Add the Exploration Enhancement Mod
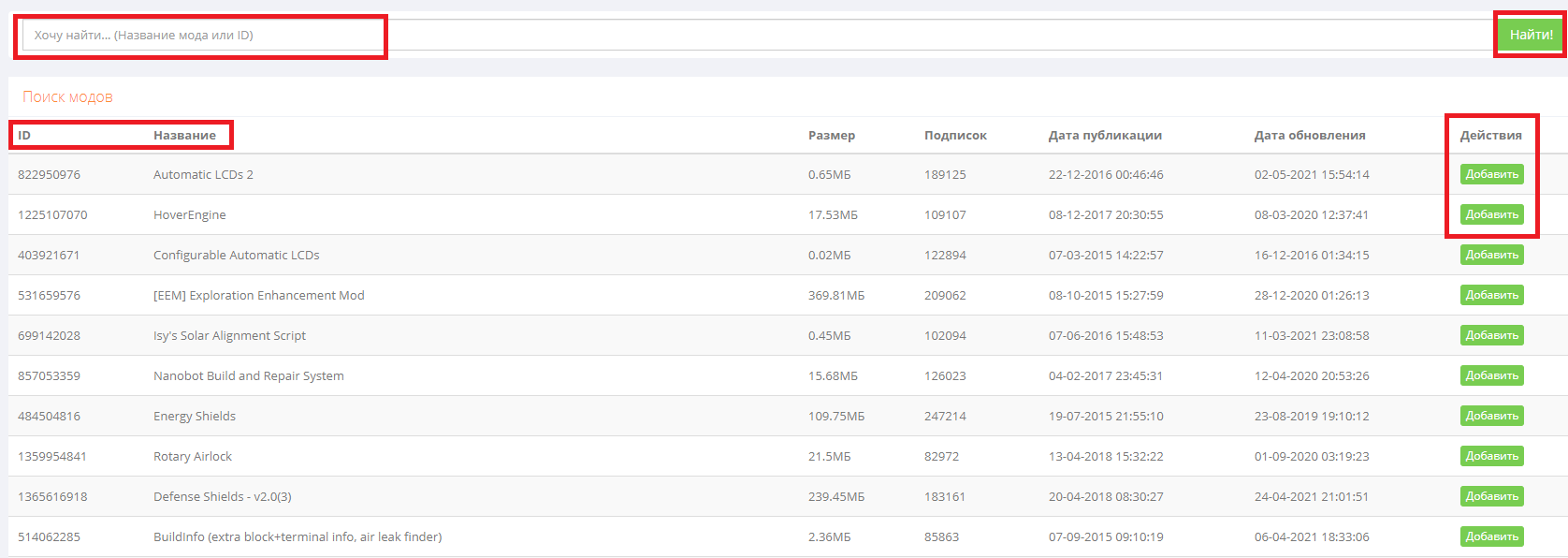This screenshot has width=1568, height=558. coord(1491,295)
